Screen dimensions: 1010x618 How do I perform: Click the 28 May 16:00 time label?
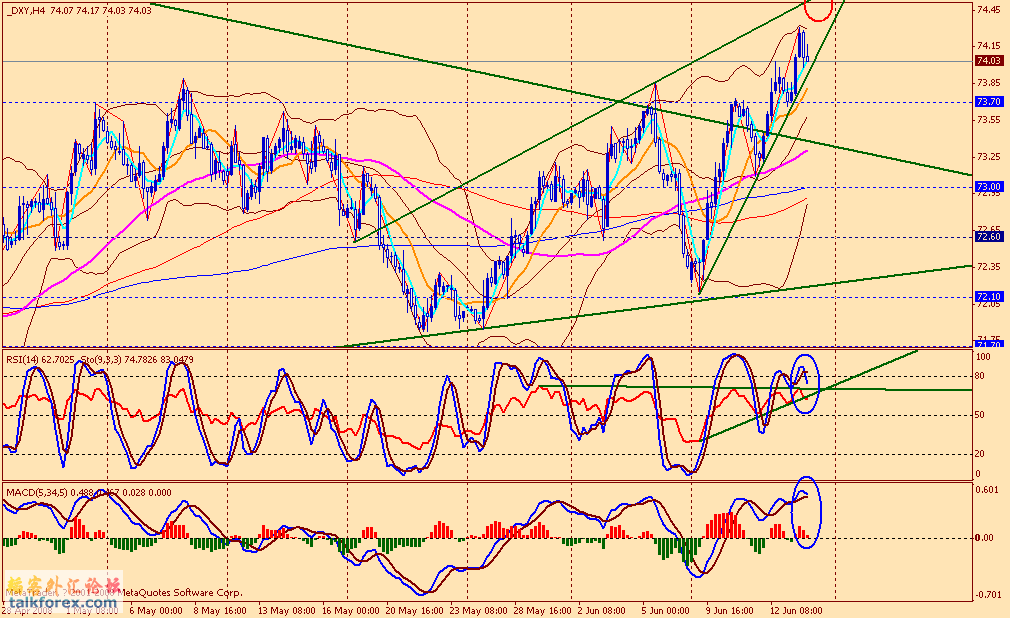click(542, 610)
